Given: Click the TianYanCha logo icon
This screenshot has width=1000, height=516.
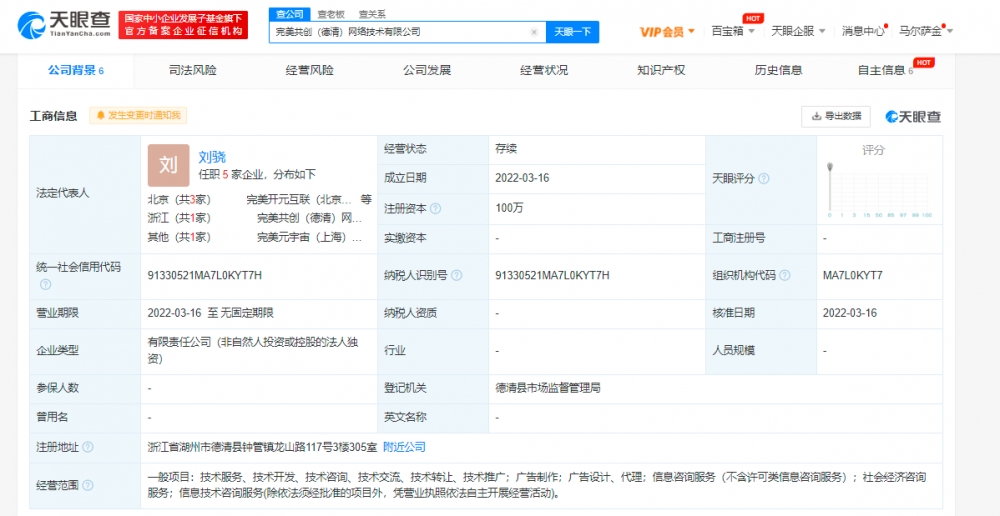Looking at the screenshot, I should [30, 26].
